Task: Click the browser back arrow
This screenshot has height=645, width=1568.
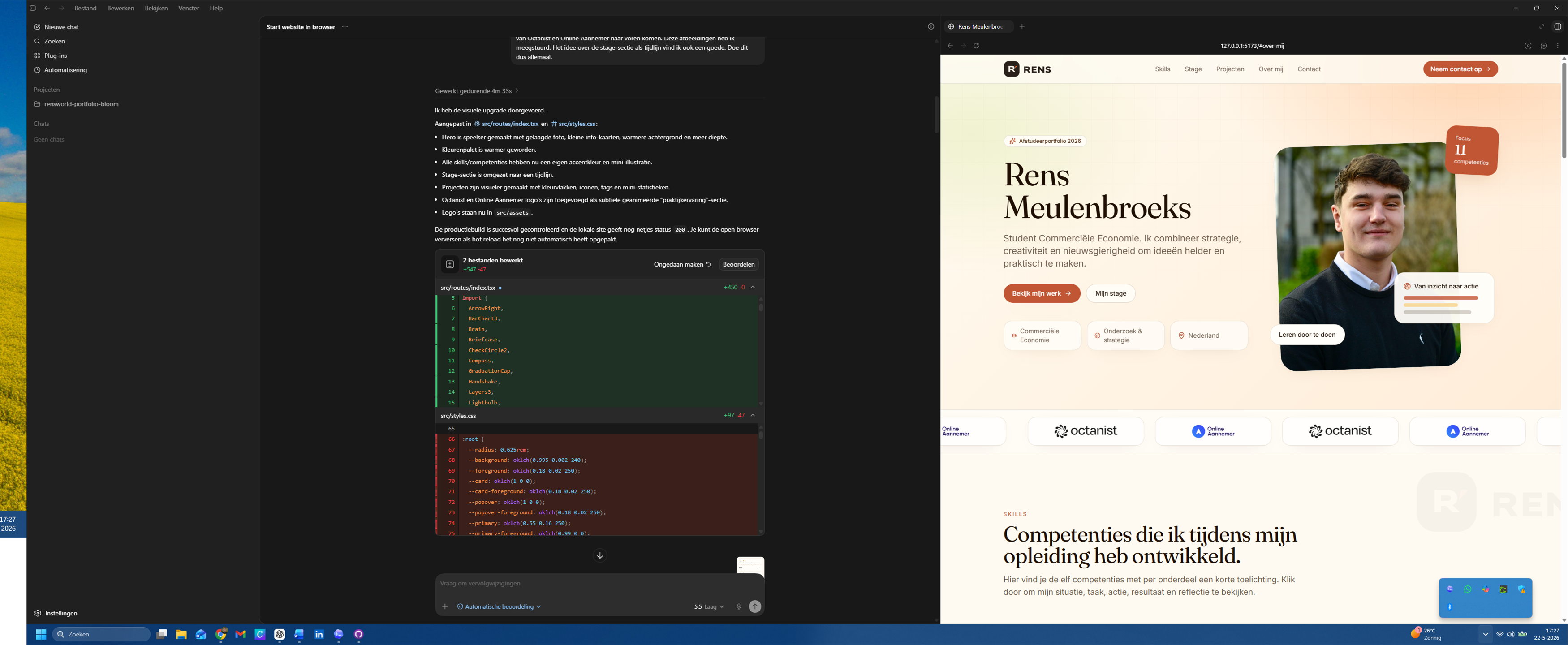Action: (x=950, y=46)
